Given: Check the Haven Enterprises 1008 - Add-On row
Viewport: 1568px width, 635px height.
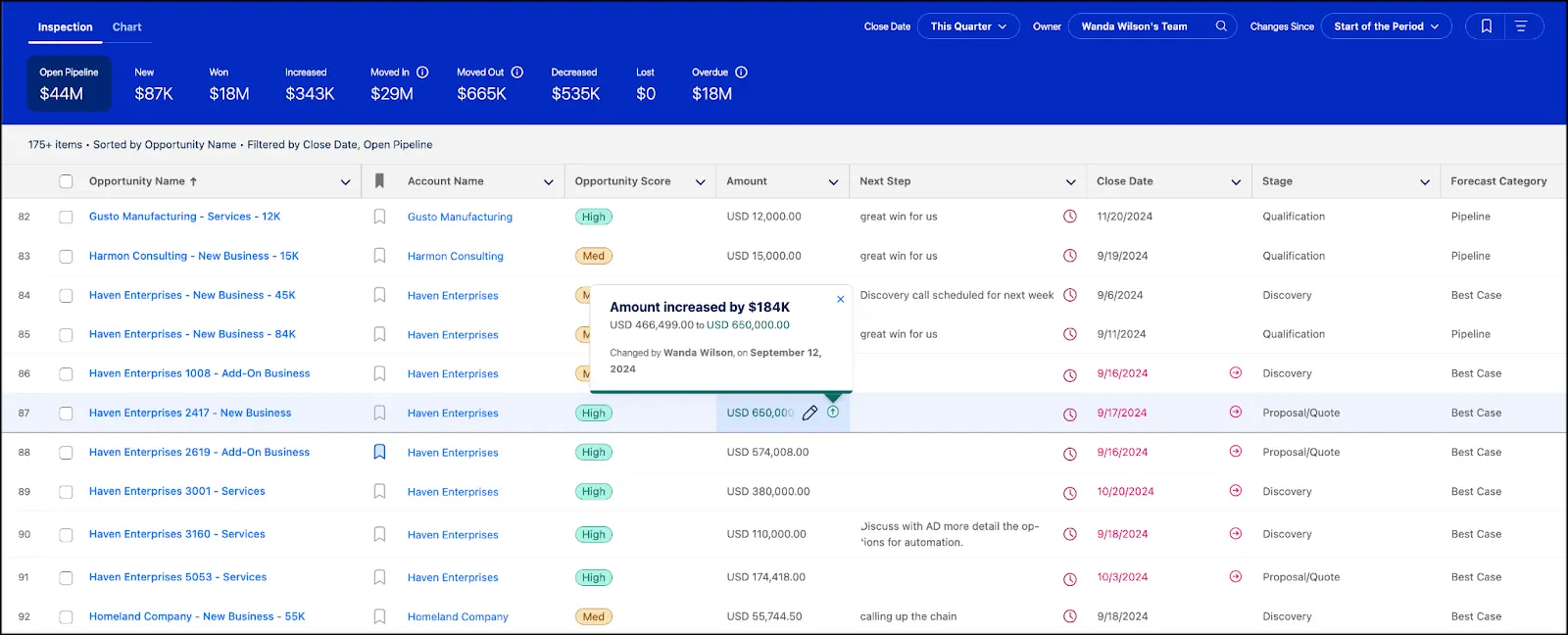Looking at the screenshot, I should click(x=66, y=374).
